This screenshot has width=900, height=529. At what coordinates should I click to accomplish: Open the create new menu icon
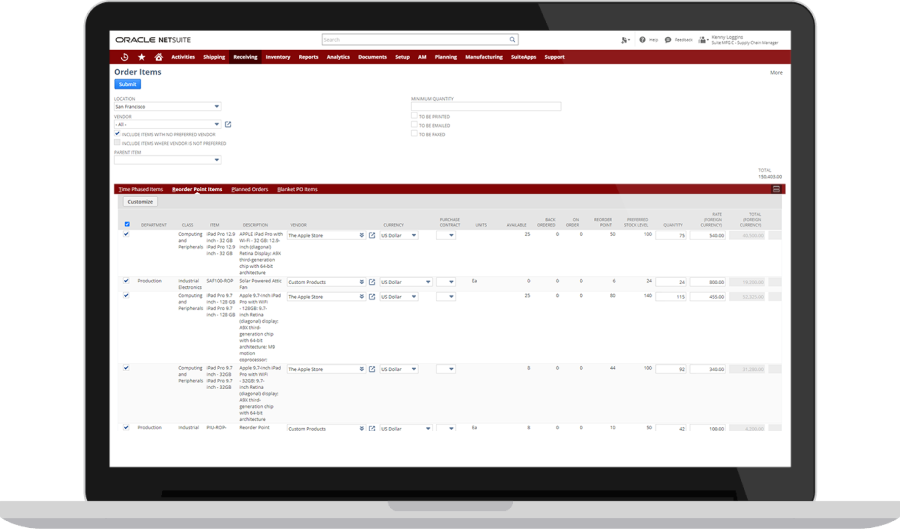625,40
